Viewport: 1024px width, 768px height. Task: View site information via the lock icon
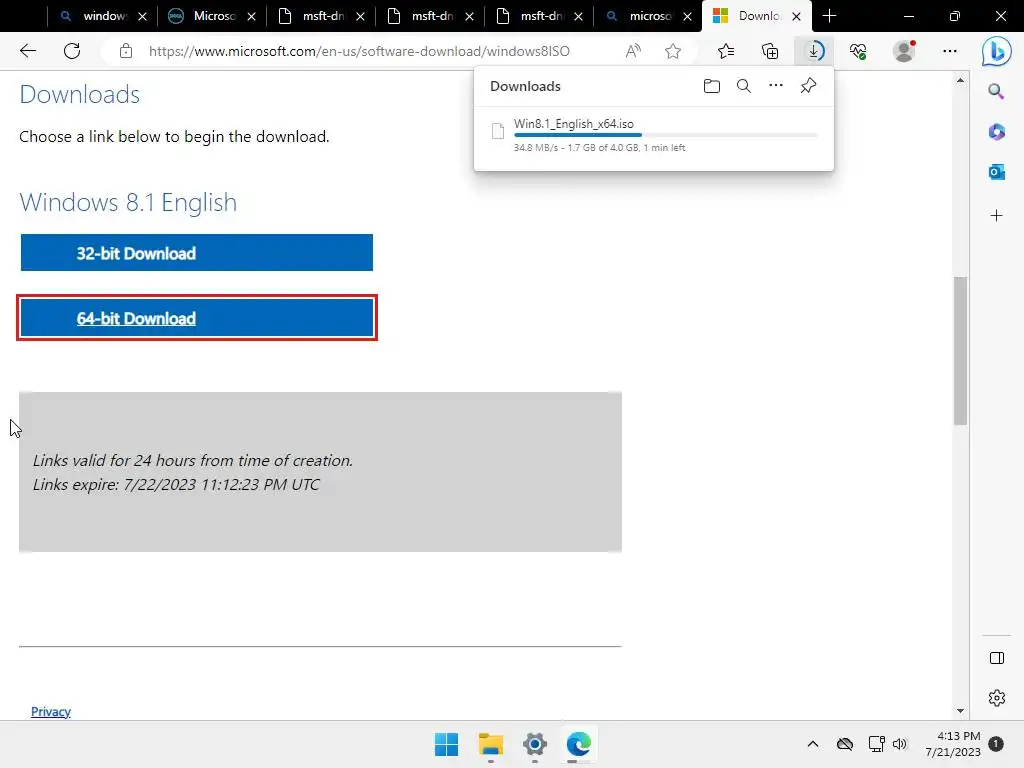click(x=126, y=51)
